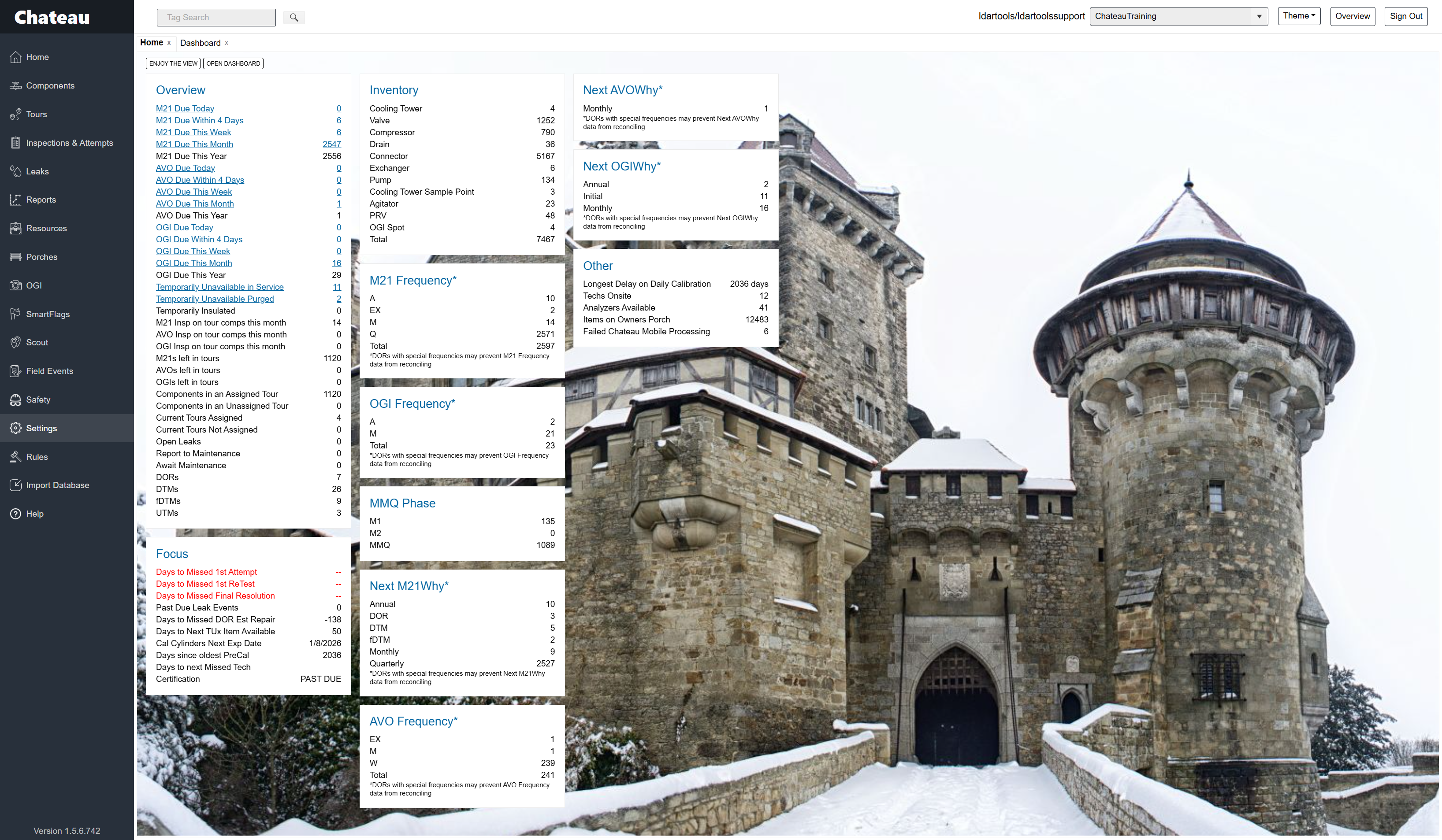This screenshot has height=840, width=1442.
Task: Click the Leaks droplet icon
Action: click(15, 171)
